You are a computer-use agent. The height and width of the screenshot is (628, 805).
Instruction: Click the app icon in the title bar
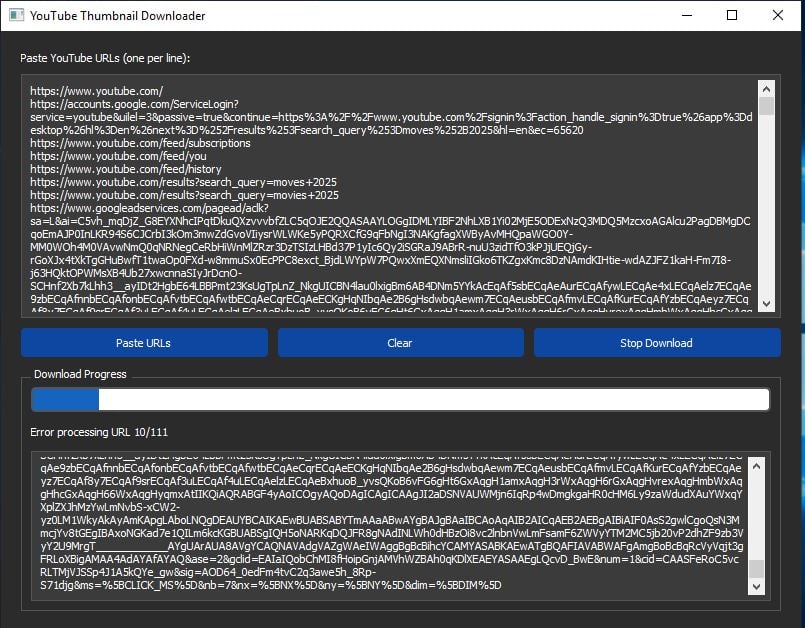tap(13, 15)
